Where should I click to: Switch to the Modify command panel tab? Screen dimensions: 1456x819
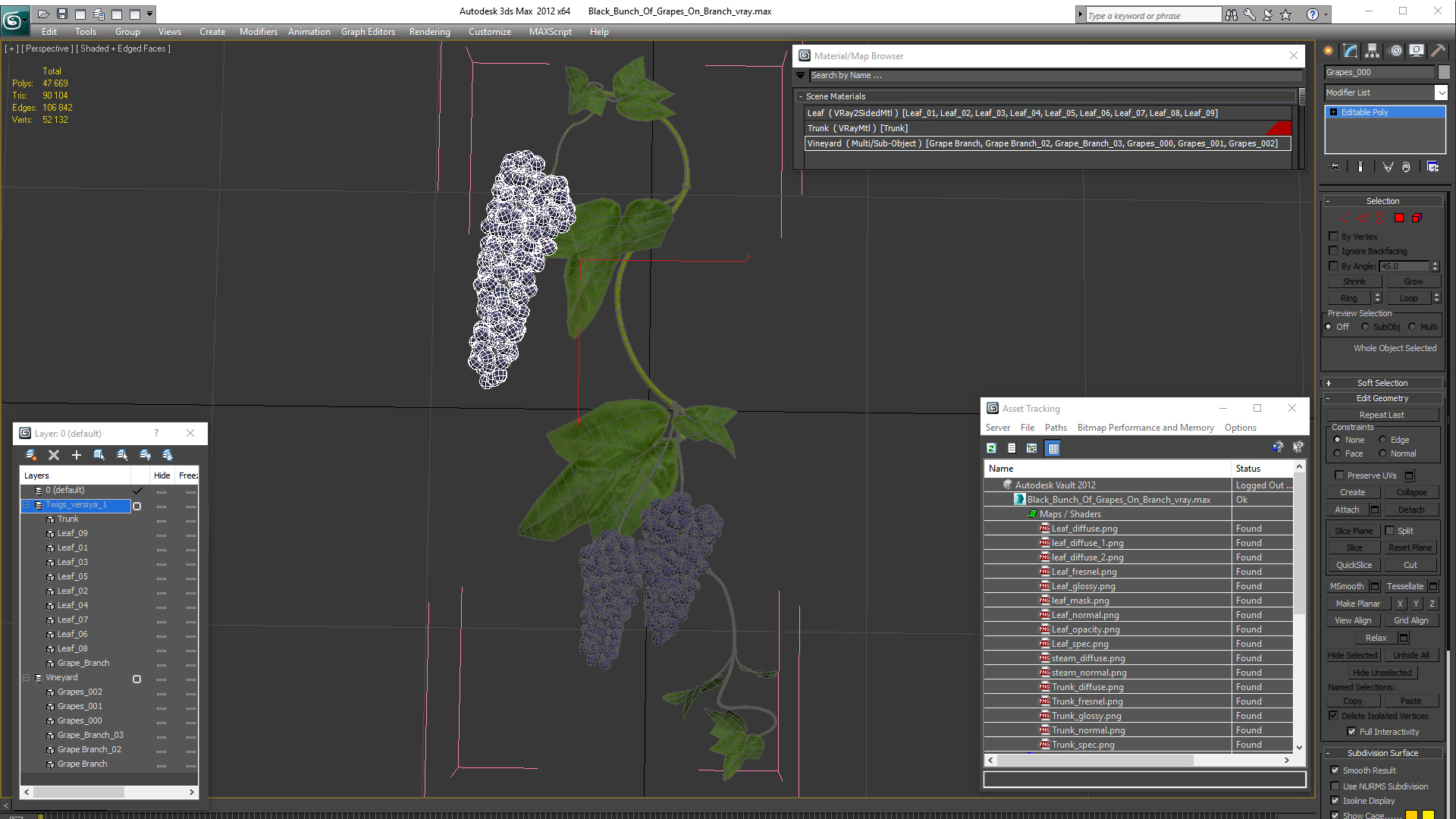[1351, 51]
